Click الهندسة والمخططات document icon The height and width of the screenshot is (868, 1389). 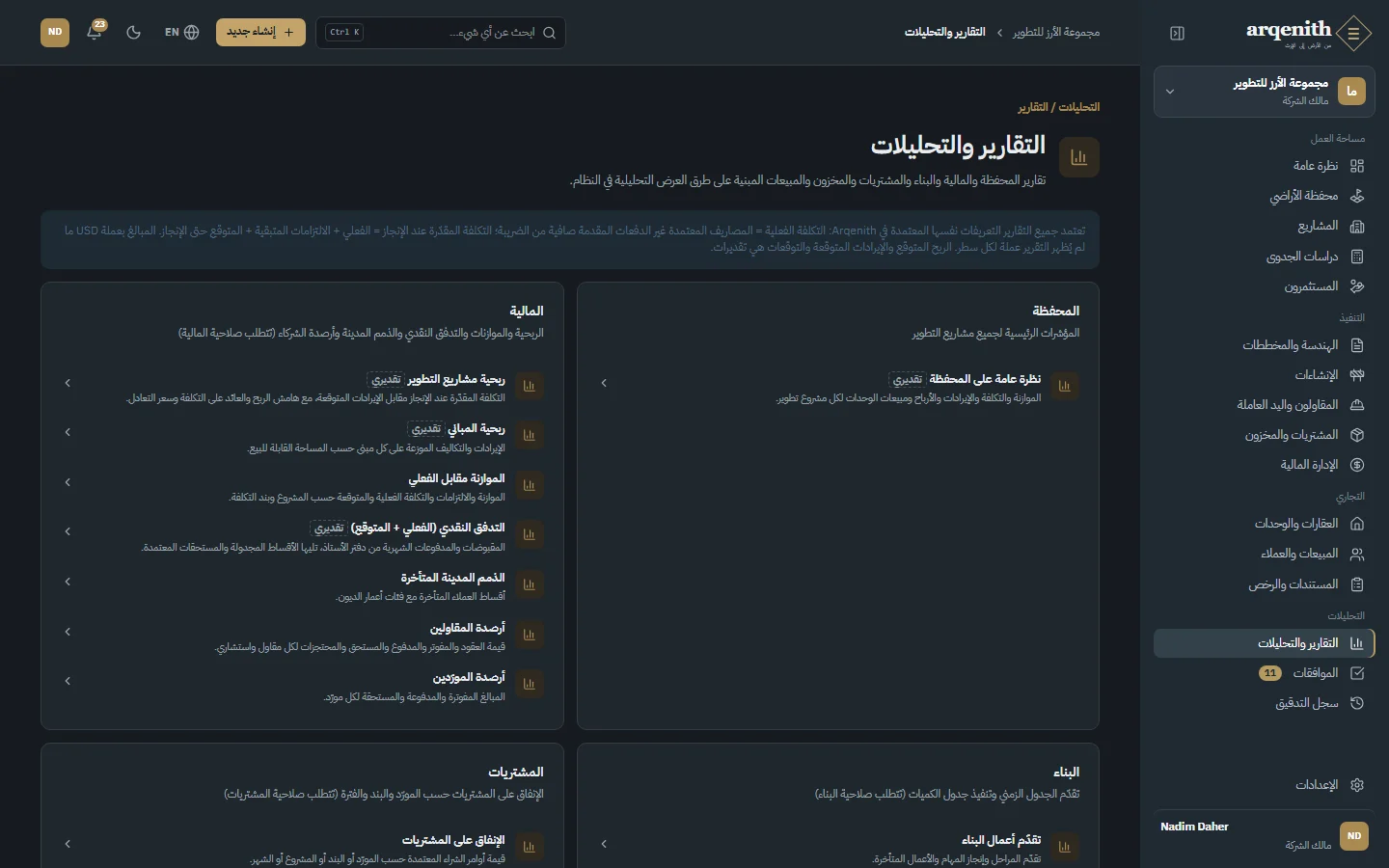(1357, 345)
